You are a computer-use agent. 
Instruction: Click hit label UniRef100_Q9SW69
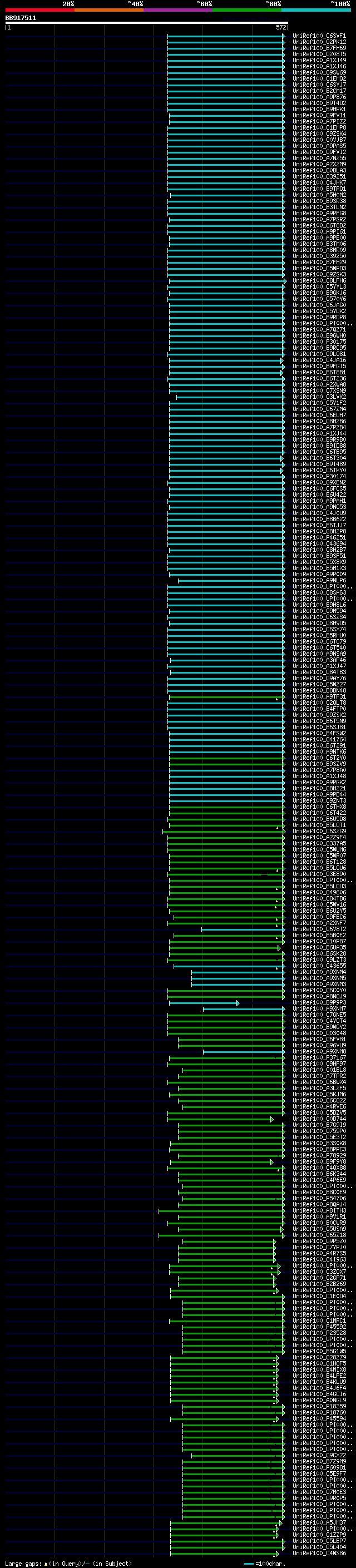click(x=319, y=72)
